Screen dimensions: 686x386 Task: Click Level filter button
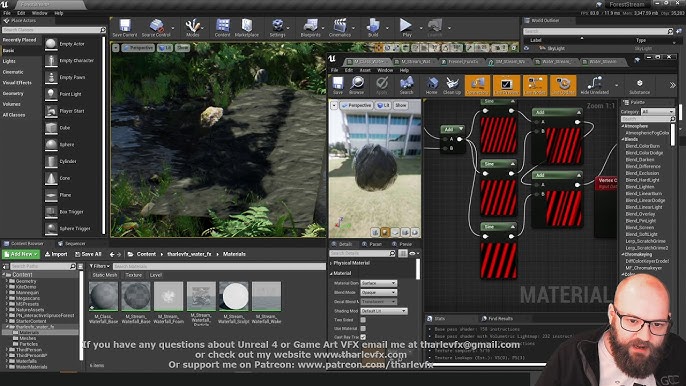[156, 275]
